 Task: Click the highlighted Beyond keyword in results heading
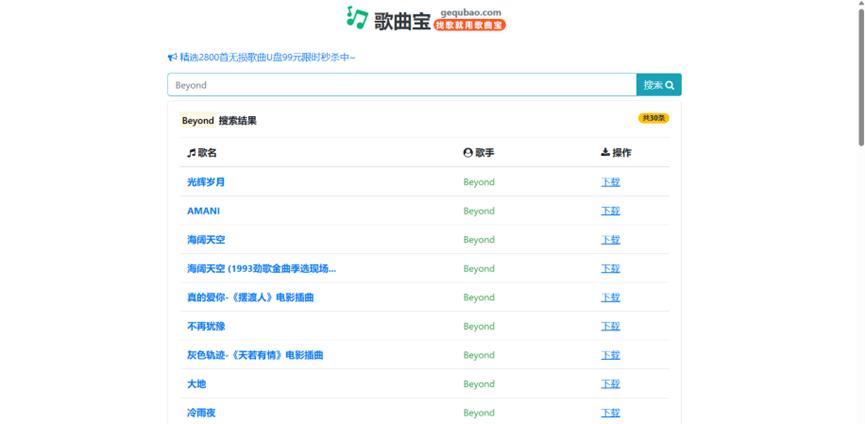point(197,120)
